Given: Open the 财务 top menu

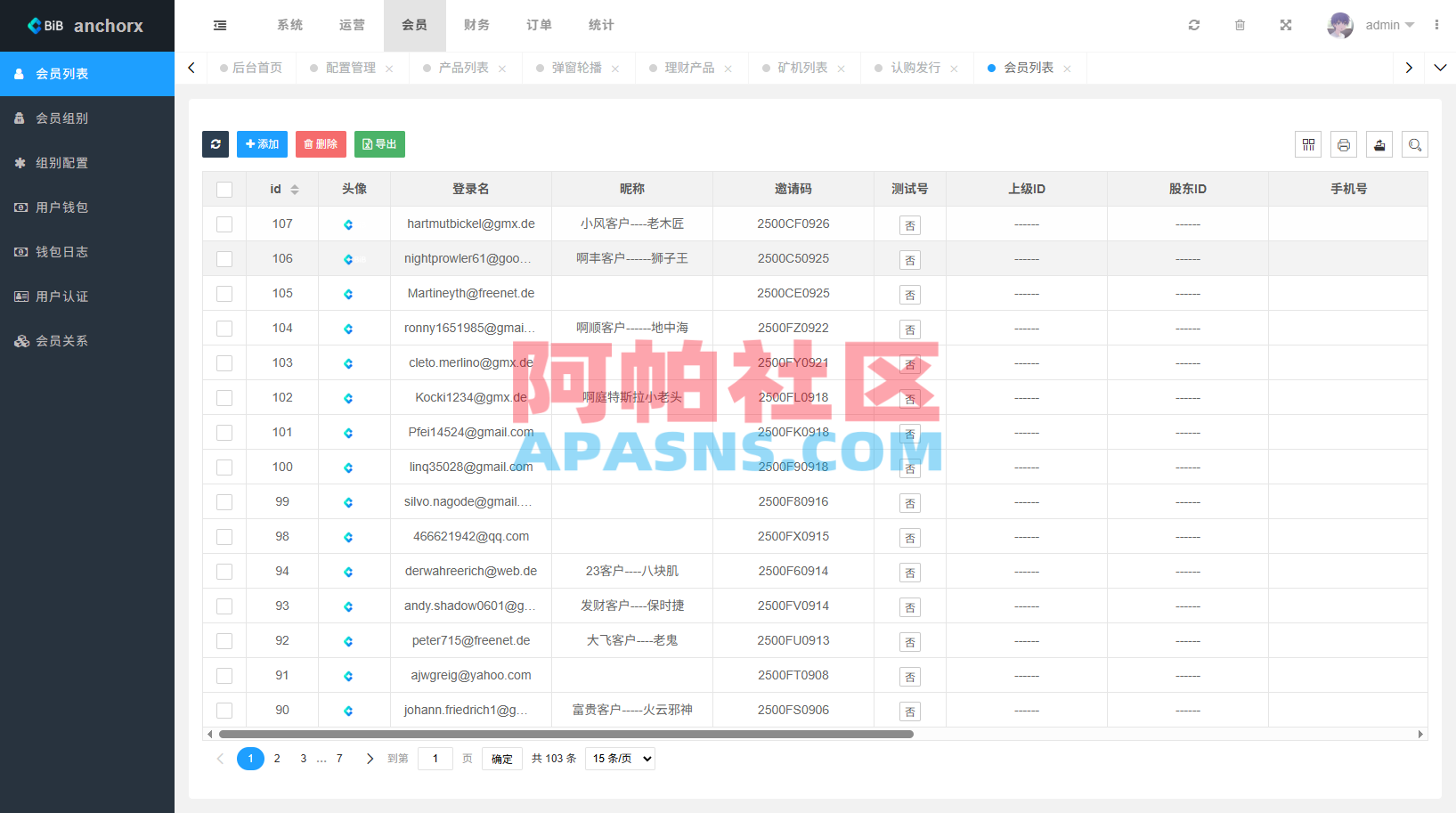Looking at the screenshot, I should [476, 25].
